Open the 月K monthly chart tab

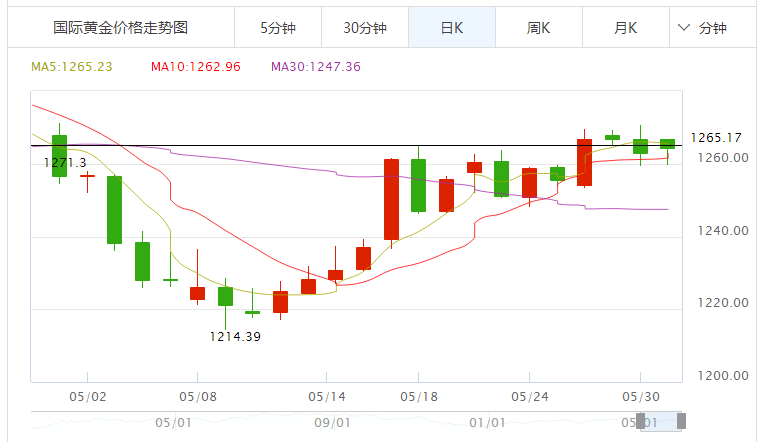[626, 28]
